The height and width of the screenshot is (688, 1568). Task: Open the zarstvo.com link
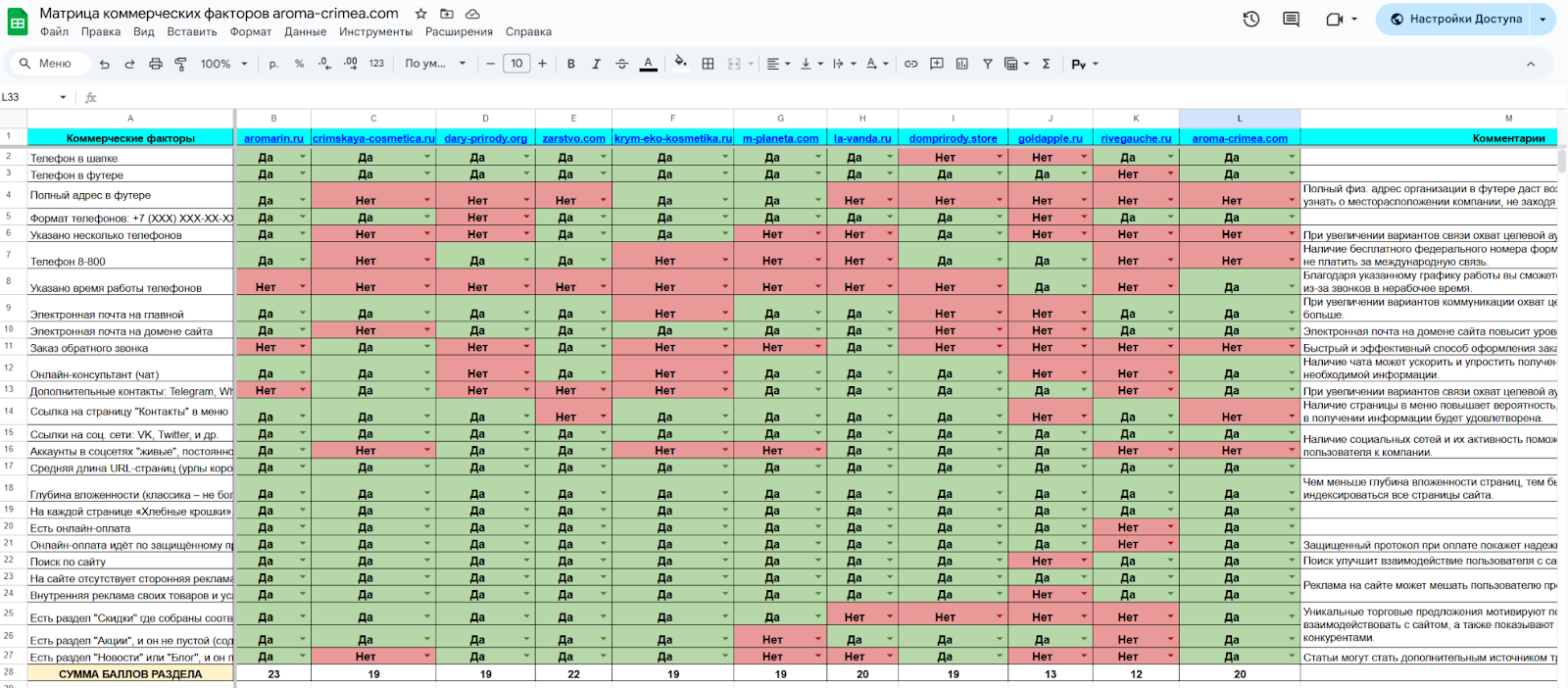[573, 138]
